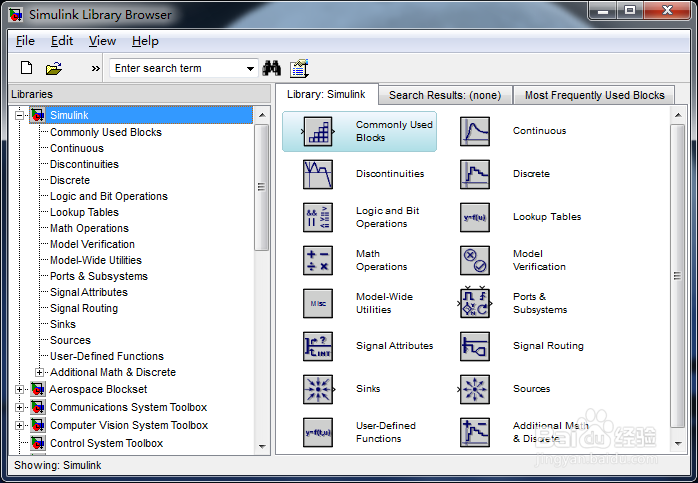Expand Communications System Toolbox node
The image size is (698, 483).
(x=19, y=407)
